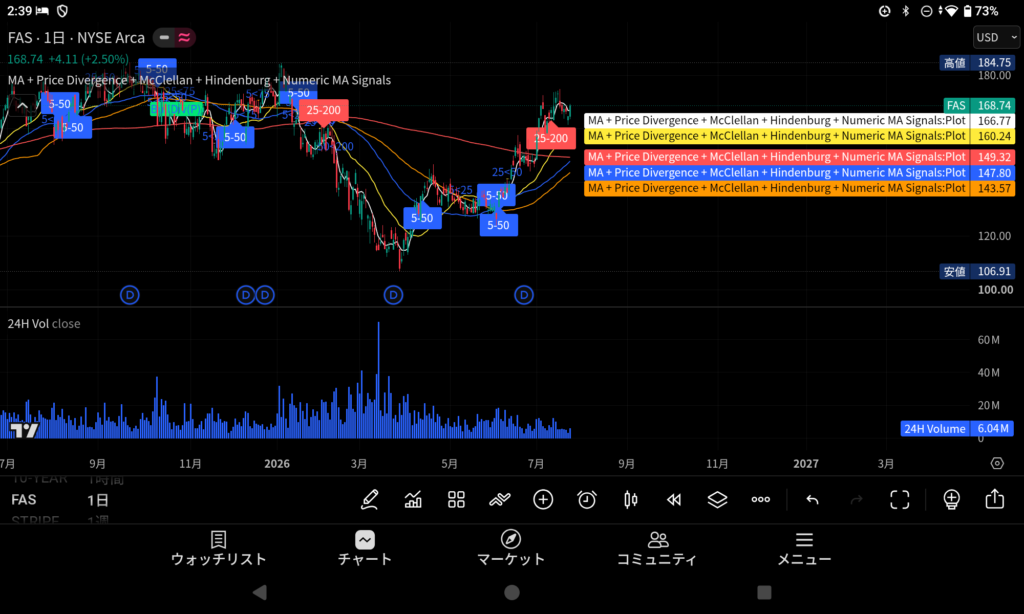The image size is (1024, 614).
Task: Open the 1日 interval selector
Action: [98, 500]
